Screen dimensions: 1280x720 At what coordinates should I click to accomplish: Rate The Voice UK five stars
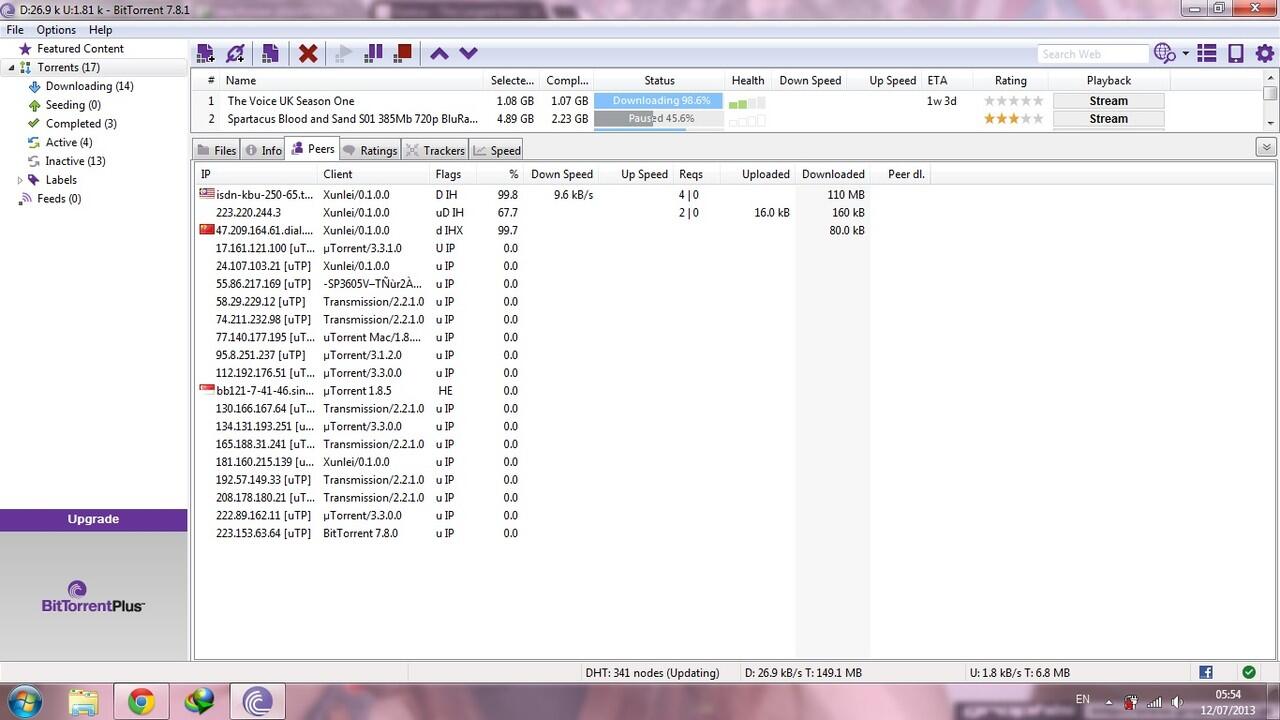click(1037, 101)
